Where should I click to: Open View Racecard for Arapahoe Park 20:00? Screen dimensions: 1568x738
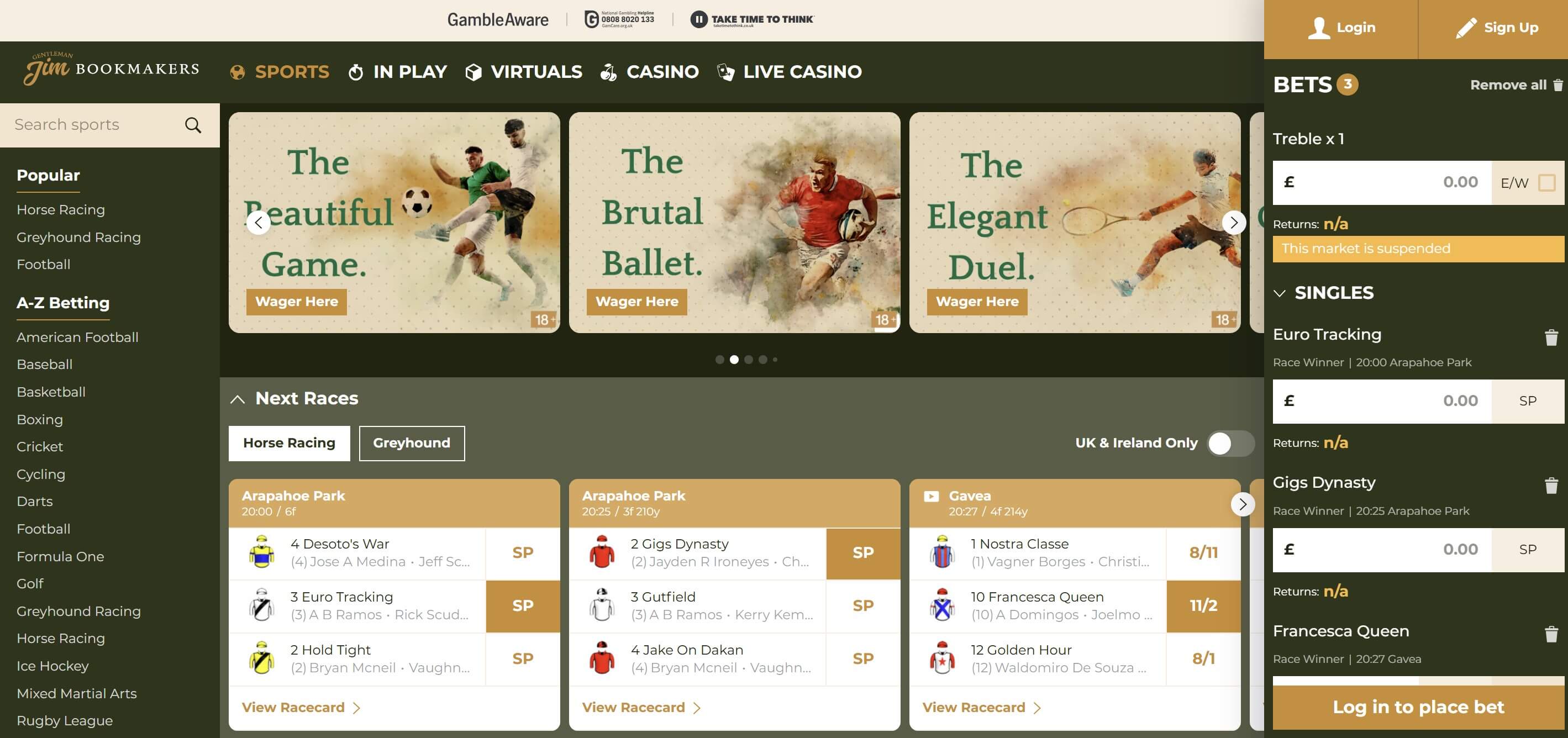click(301, 708)
